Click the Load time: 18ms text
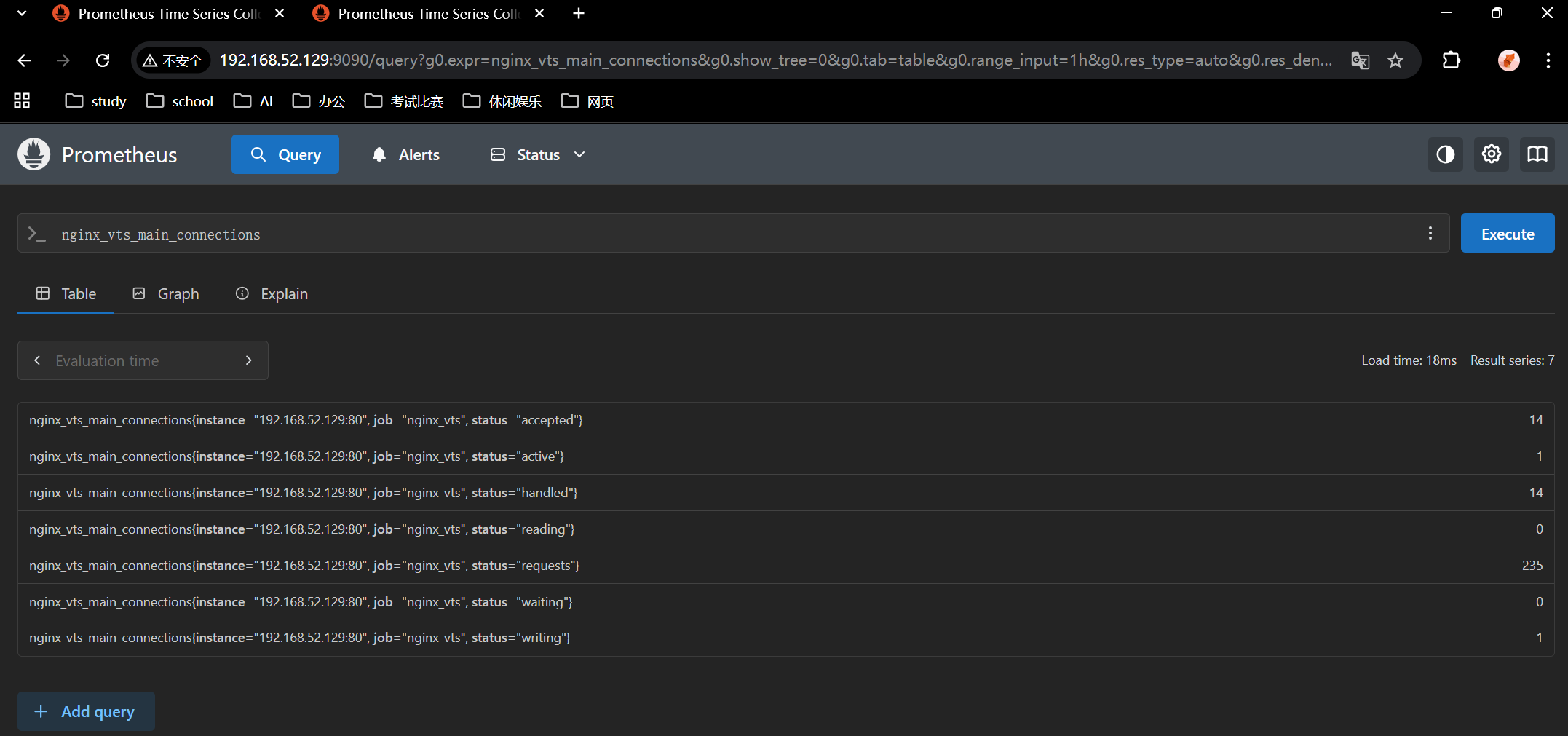 [x=1409, y=360]
